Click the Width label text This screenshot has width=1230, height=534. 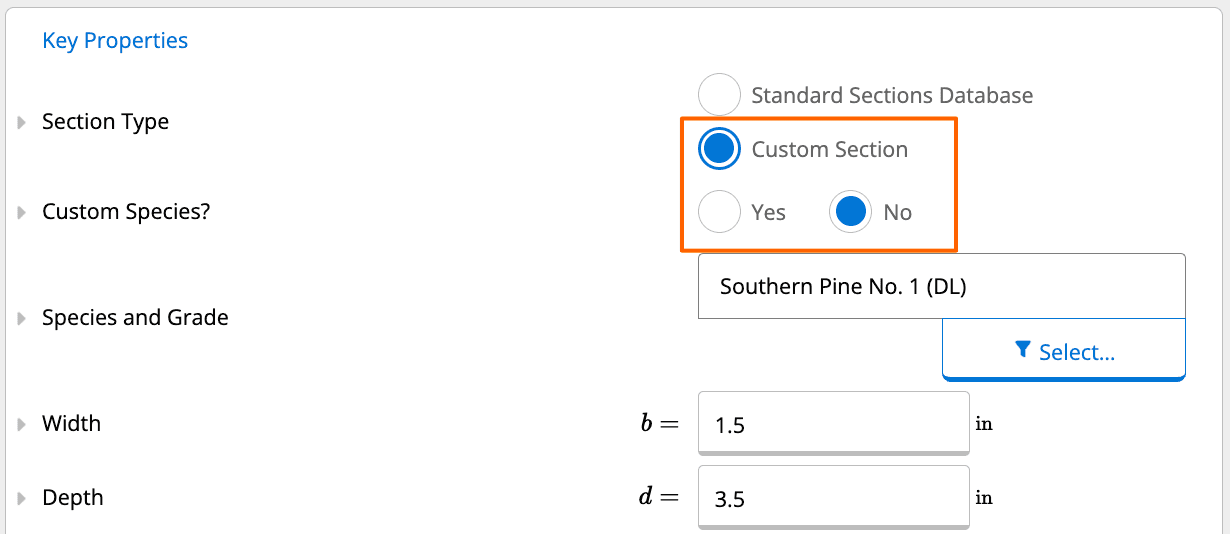(71, 424)
